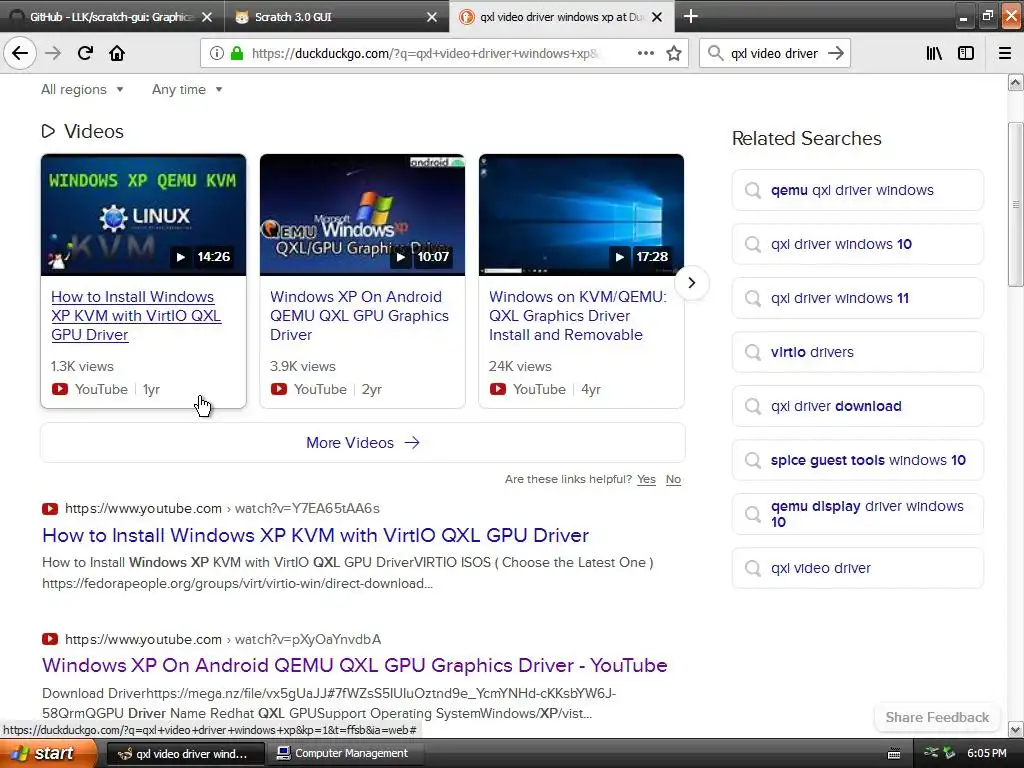The width and height of the screenshot is (1024, 768).
Task: Search related 'qxl video driver'
Action: [857, 568]
